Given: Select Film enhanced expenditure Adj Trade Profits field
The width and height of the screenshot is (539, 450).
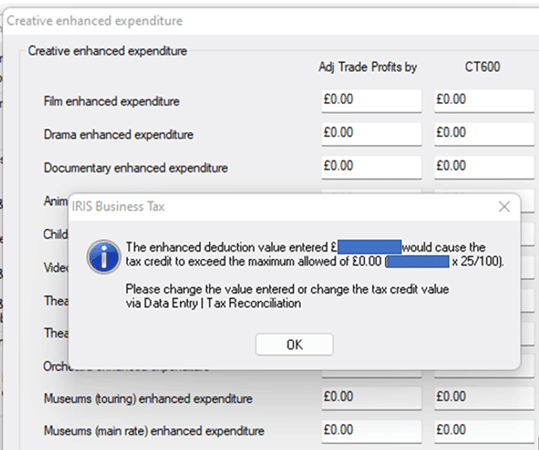Looking at the screenshot, I should [372, 101].
